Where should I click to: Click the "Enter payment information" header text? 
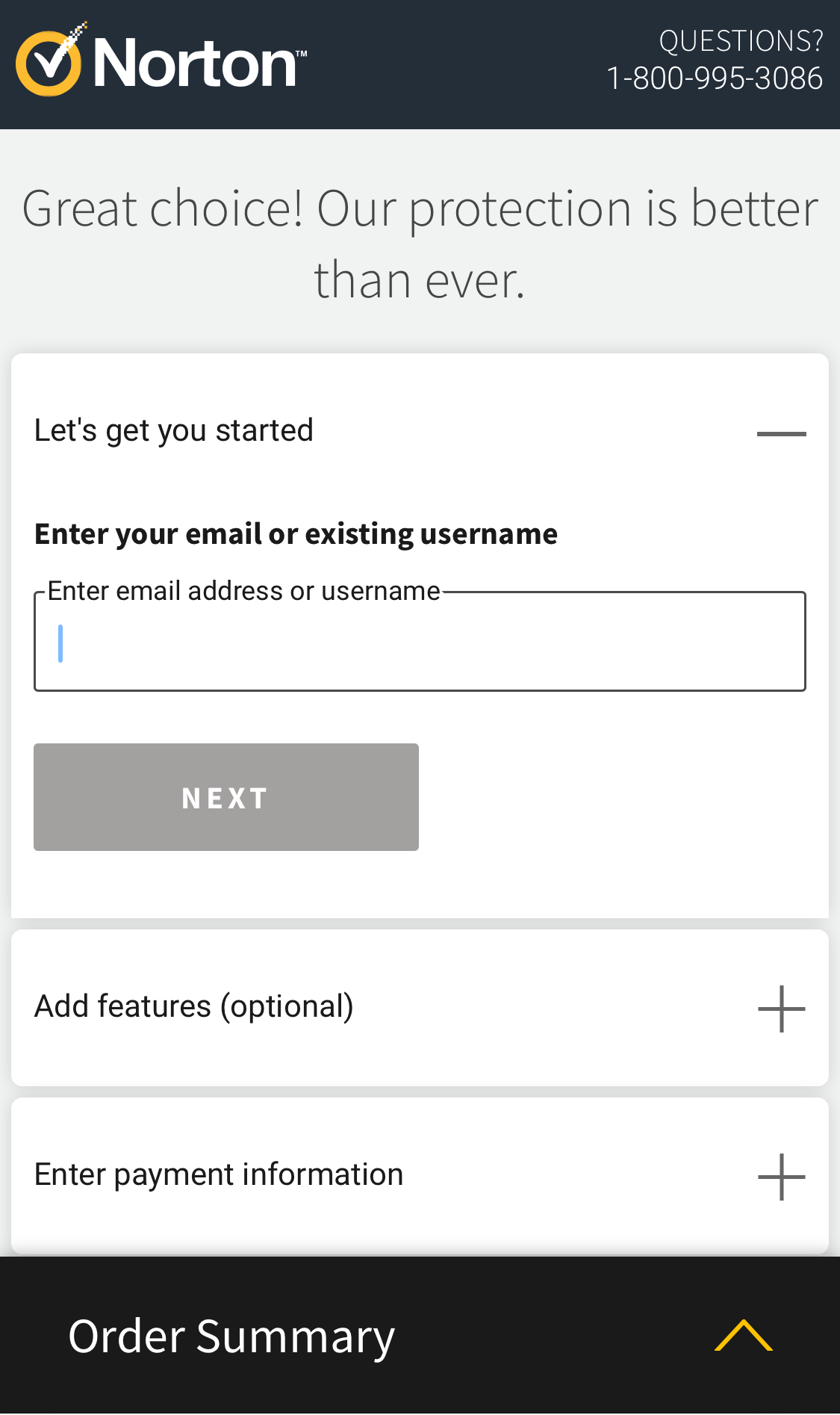[x=219, y=1174]
